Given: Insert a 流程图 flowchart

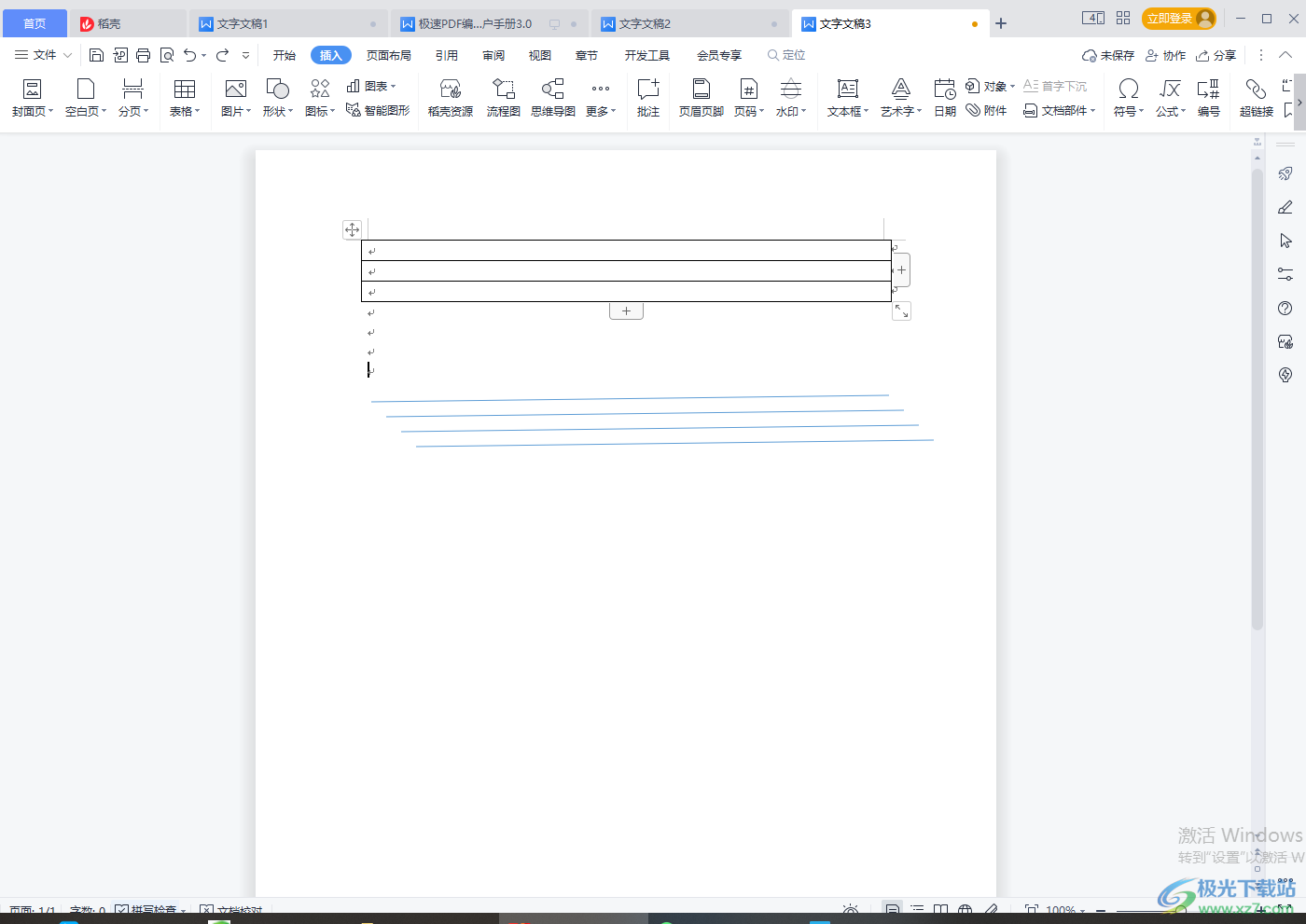Looking at the screenshot, I should coord(504,98).
